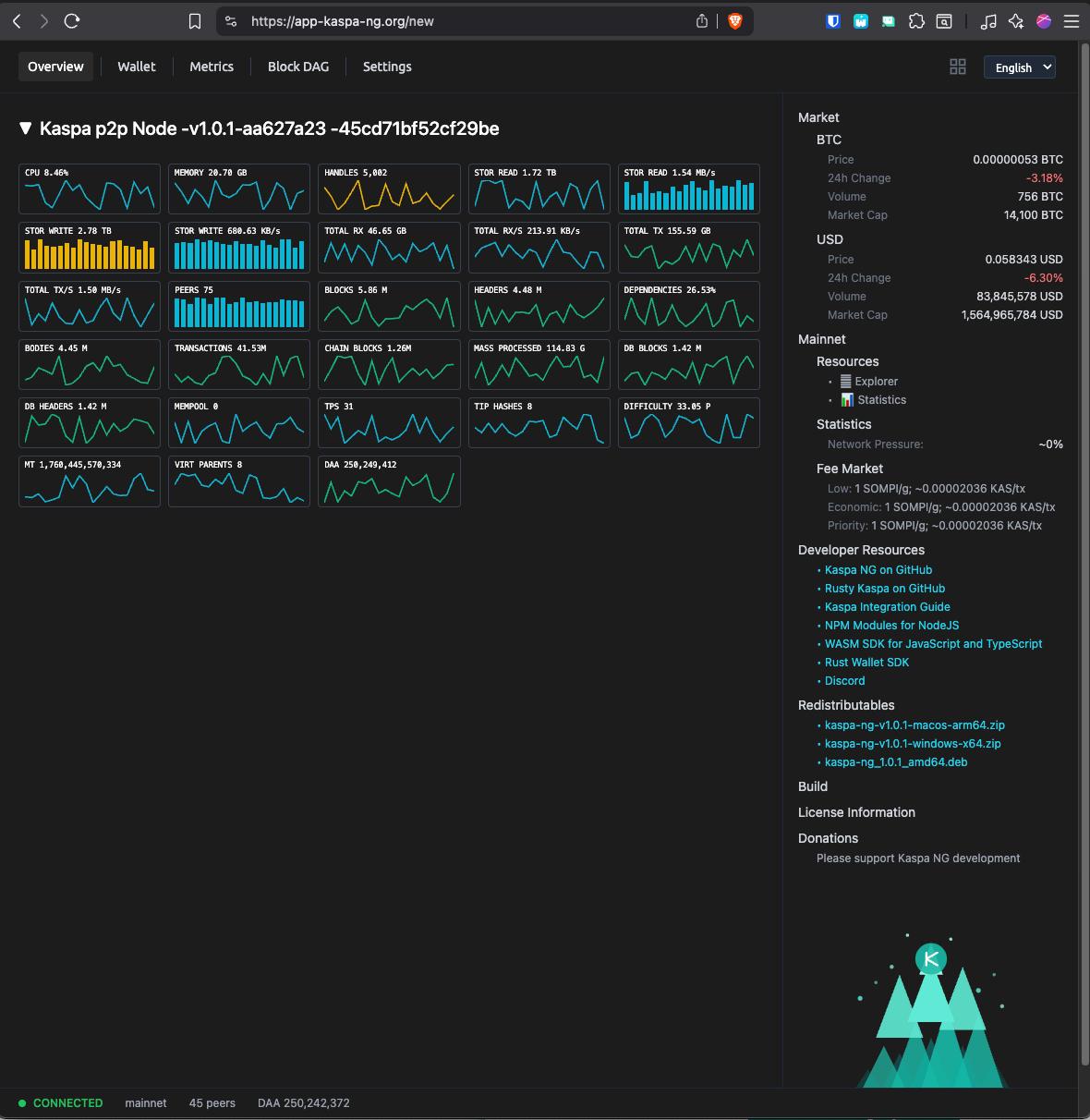Click the browser back arrow

pyautogui.click(x=17, y=21)
